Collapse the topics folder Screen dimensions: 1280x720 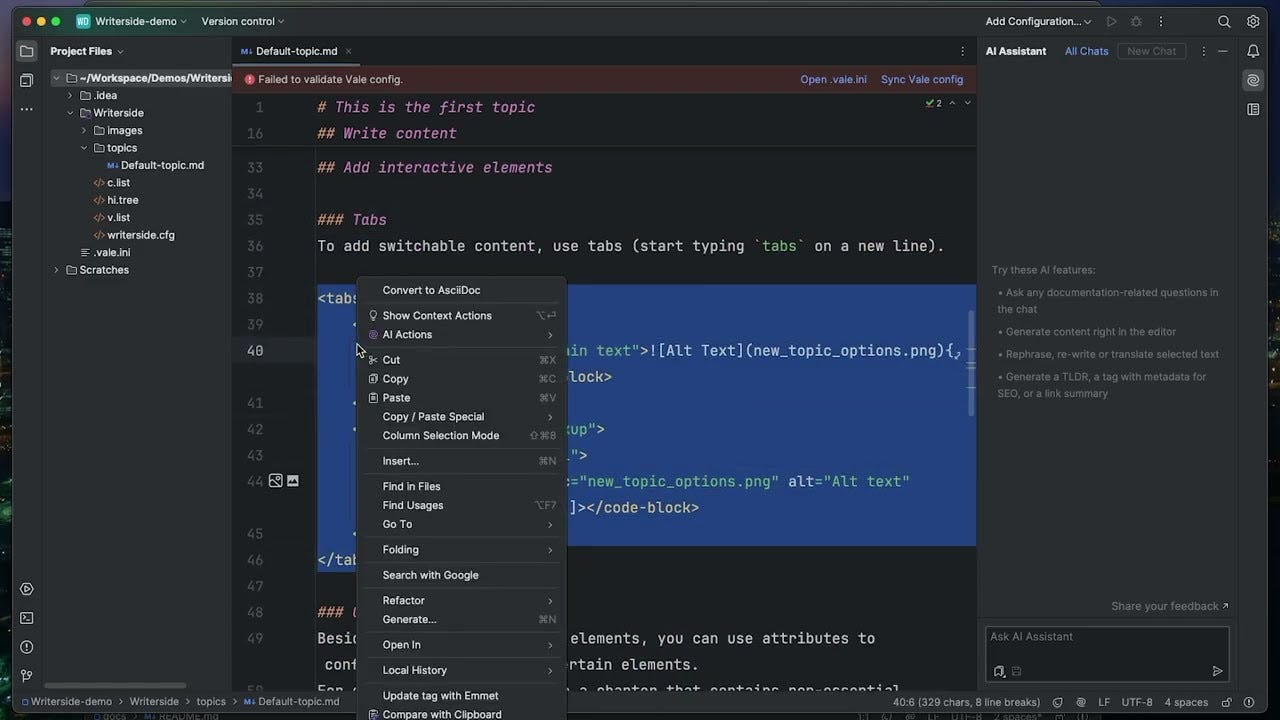[85, 148]
